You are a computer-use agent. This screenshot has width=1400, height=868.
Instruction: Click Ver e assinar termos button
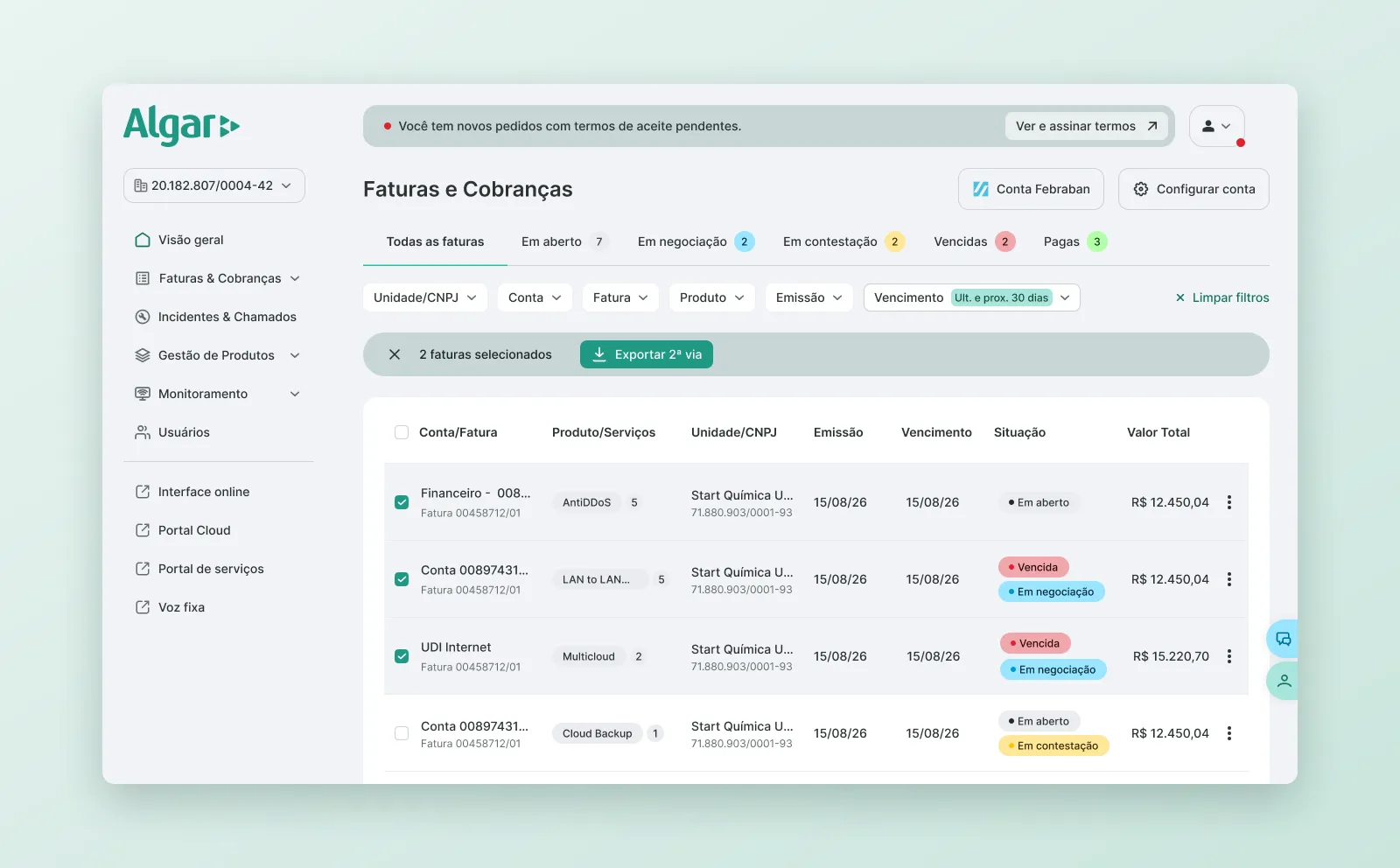(x=1087, y=126)
